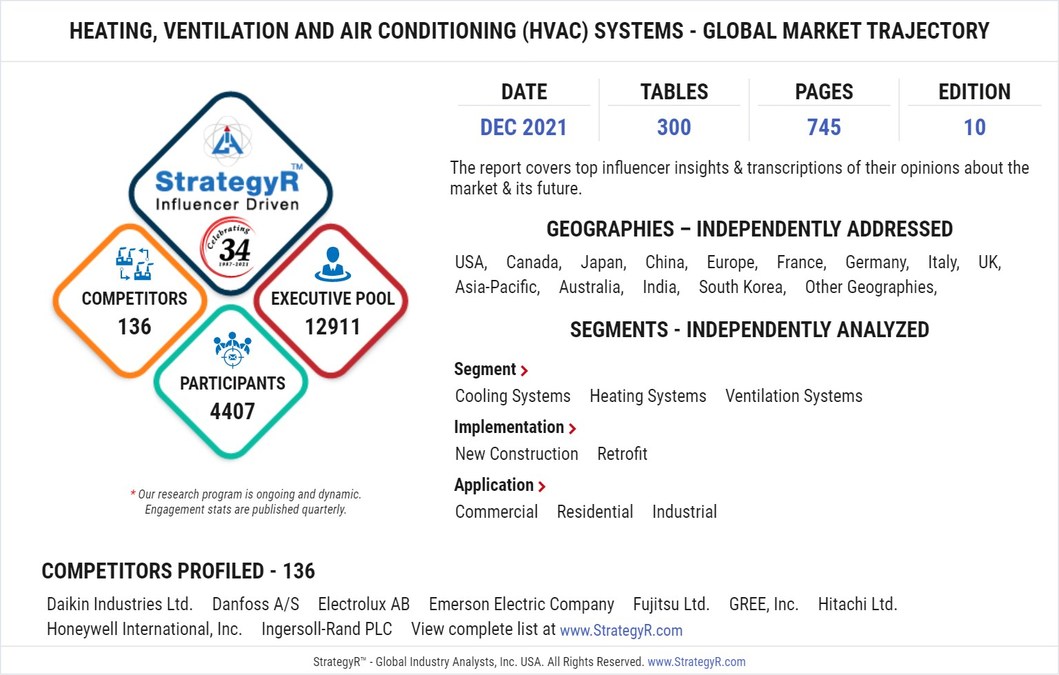The height and width of the screenshot is (675, 1059).
Task: Select South Korea in geographies list
Action: (743, 287)
